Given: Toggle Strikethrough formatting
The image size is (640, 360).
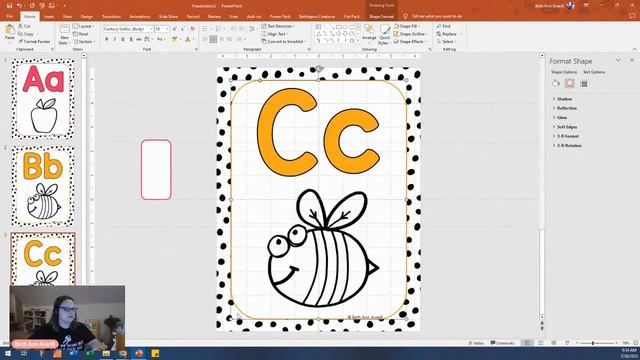Looking at the screenshot, I should tap(139, 39).
